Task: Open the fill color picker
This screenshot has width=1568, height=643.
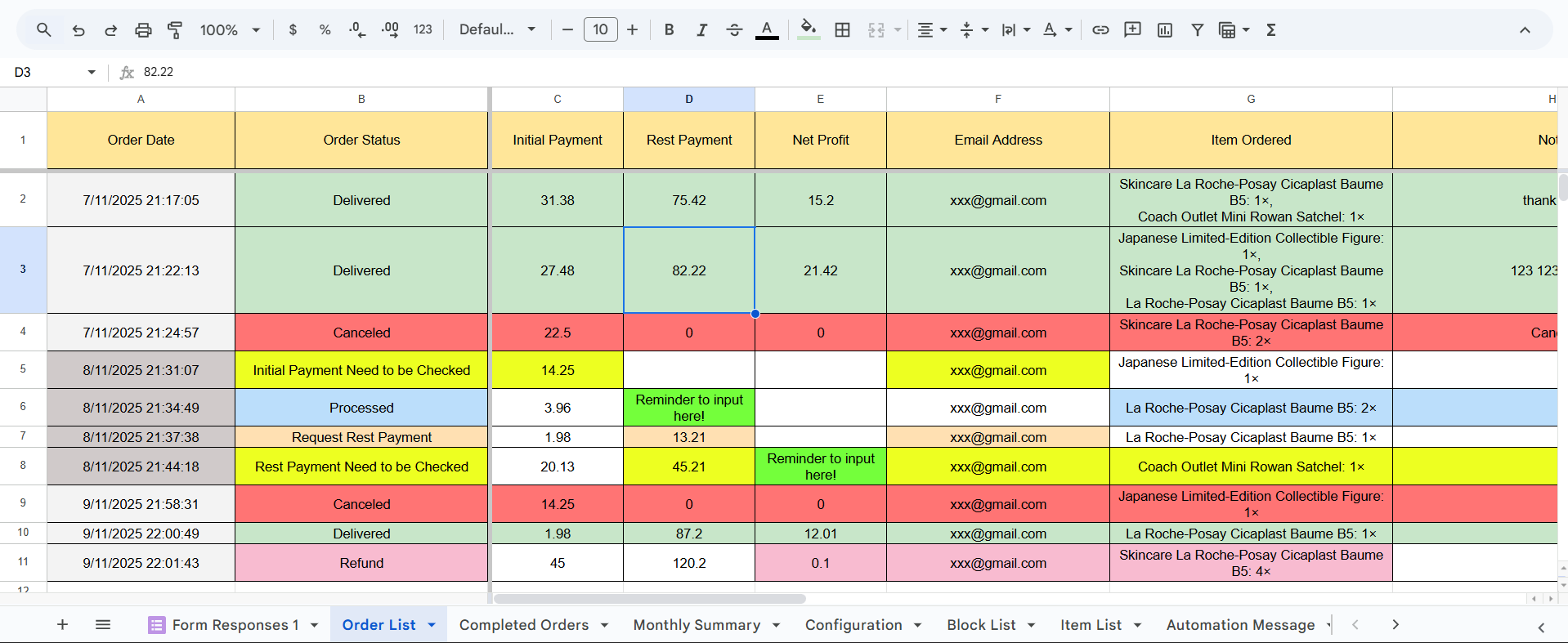Action: [x=809, y=30]
